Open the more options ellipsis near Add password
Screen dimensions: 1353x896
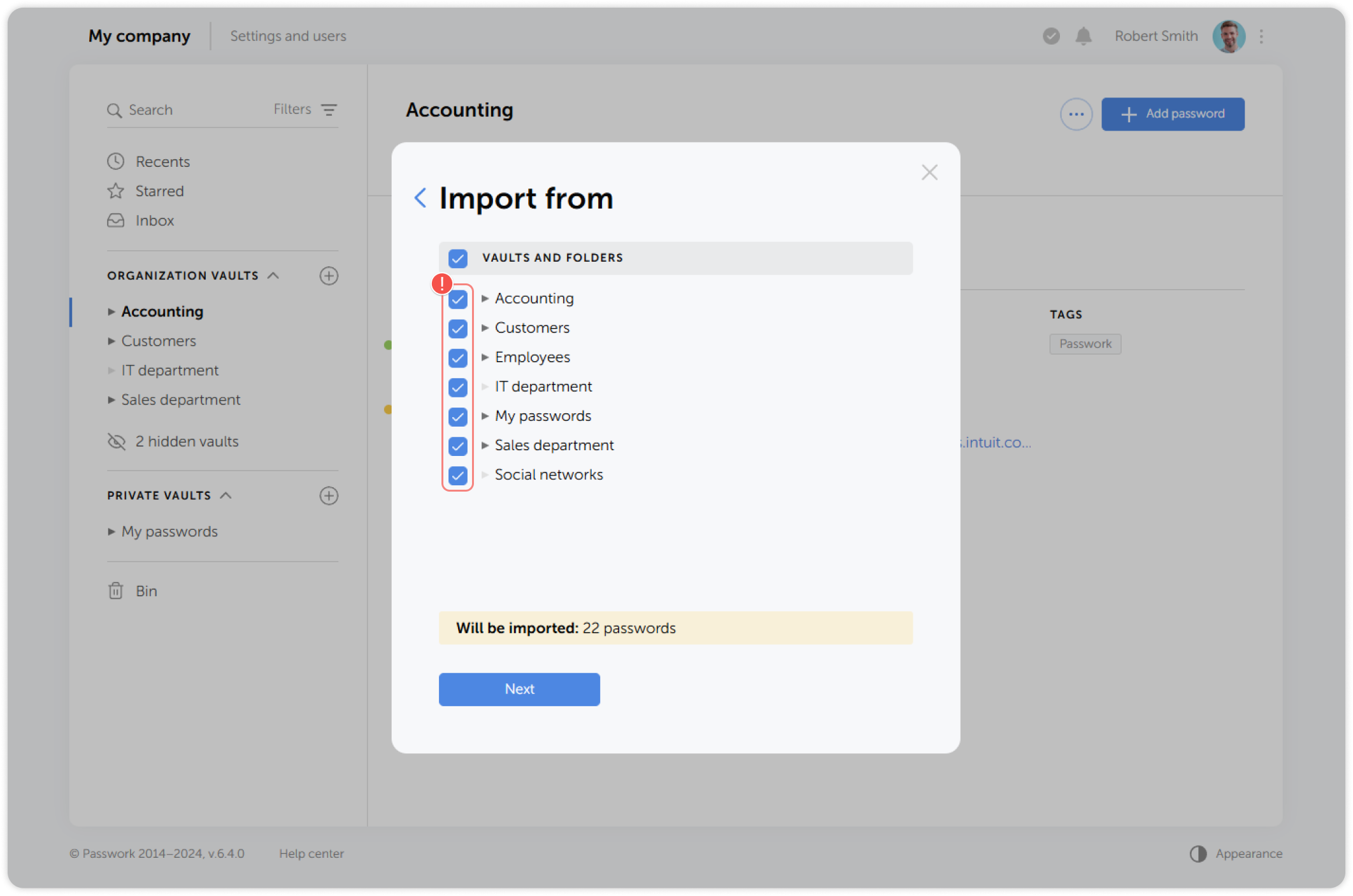(1076, 114)
